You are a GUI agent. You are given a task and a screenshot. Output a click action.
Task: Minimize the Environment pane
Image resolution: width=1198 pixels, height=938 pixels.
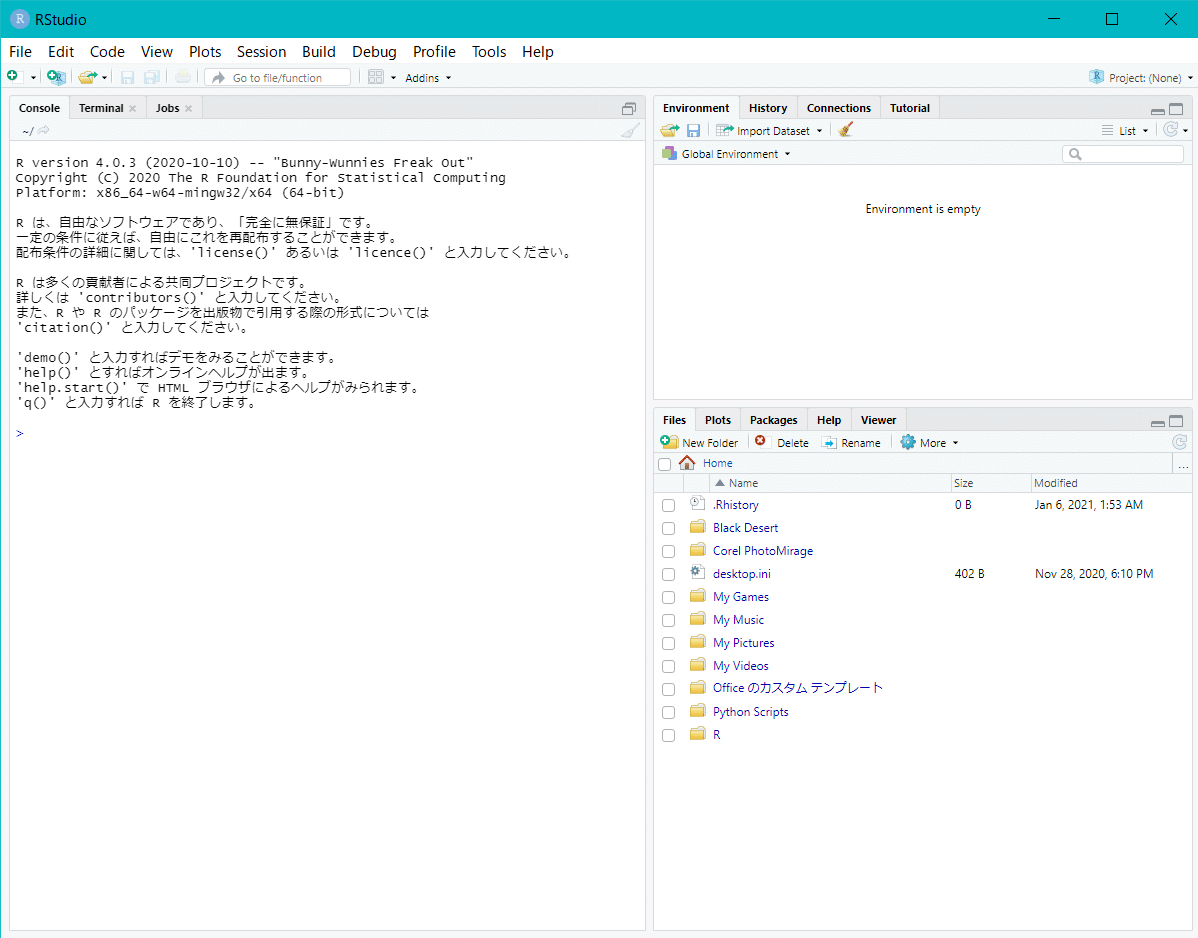click(1158, 110)
